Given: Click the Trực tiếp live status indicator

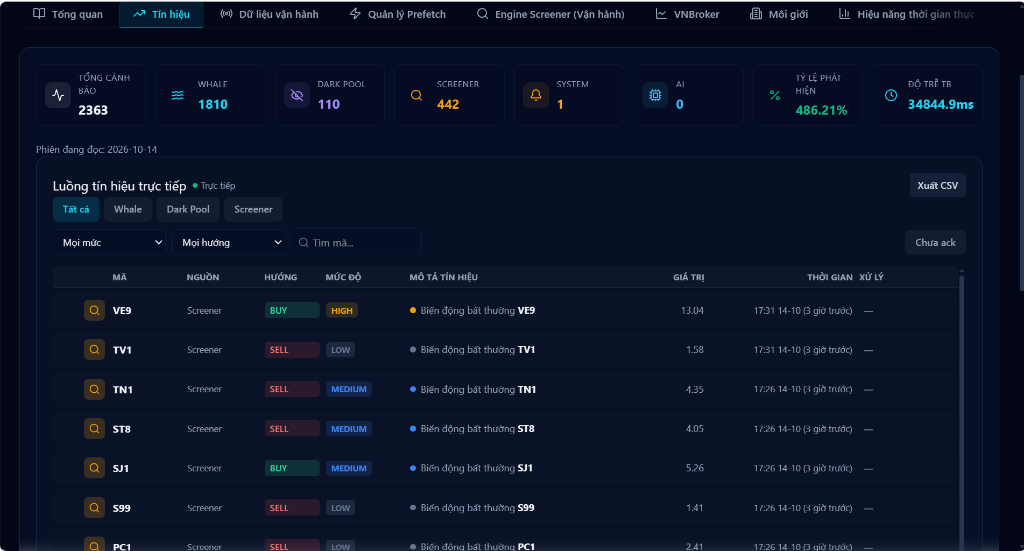Looking at the screenshot, I should [214, 186].
